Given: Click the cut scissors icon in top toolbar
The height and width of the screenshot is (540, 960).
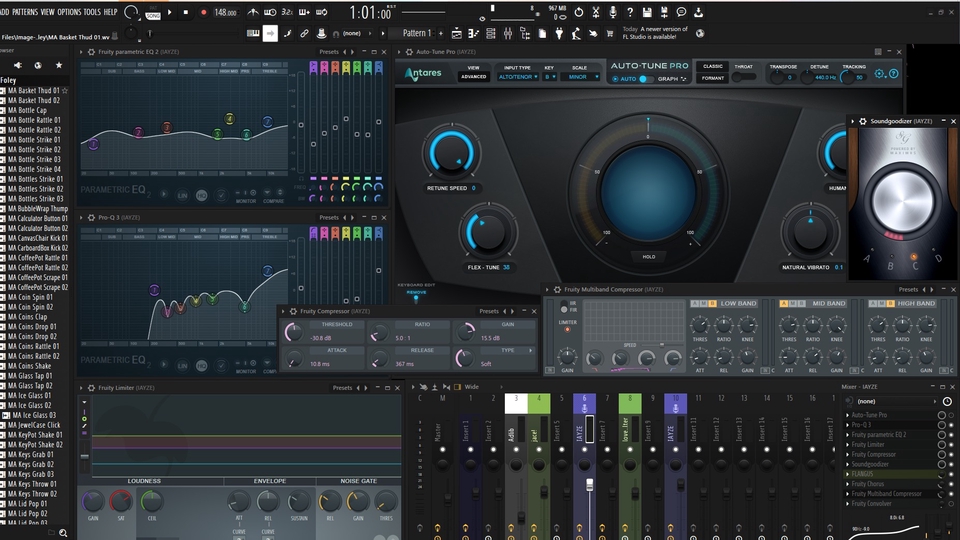Looking at the screenshot, I should [x=595, y=12].
